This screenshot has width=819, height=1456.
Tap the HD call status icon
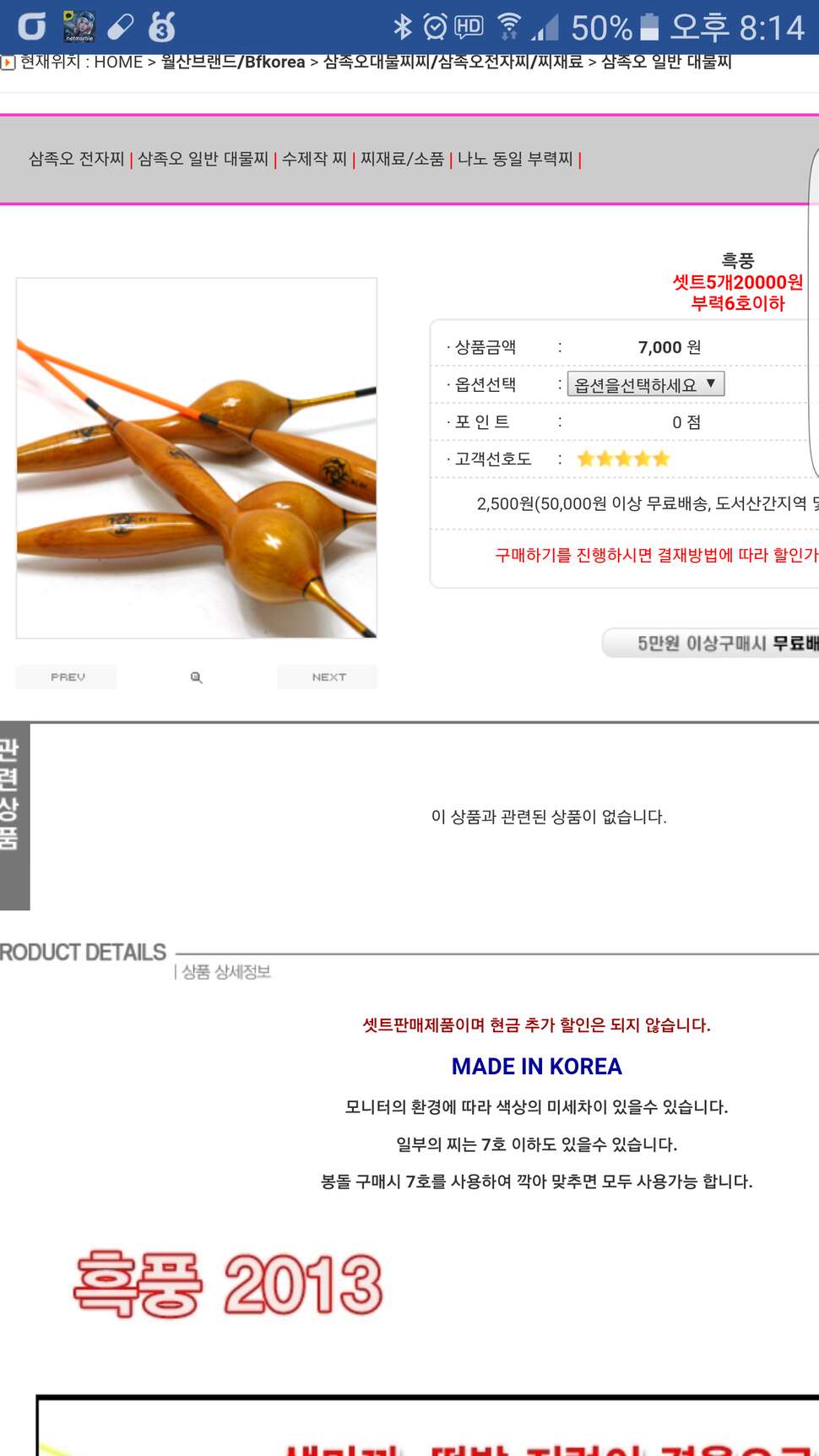[x=469, y=27]
